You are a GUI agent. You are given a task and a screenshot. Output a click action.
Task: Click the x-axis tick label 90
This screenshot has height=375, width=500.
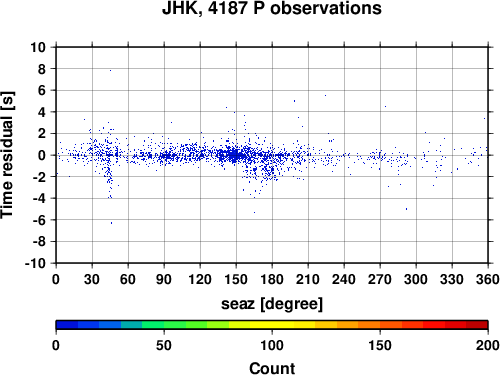pyautogui.click(x=164, y=279)
